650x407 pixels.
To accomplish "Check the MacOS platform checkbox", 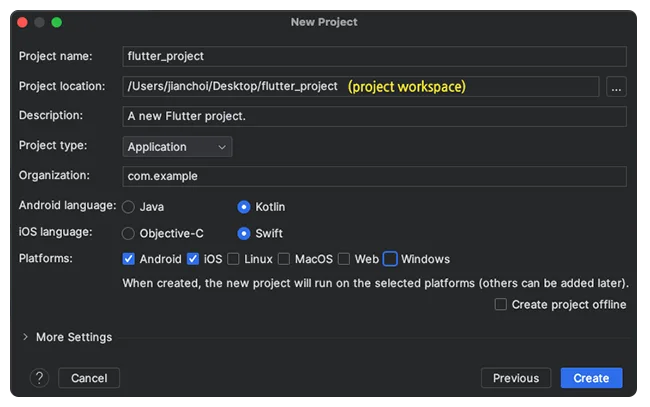I will 284,259.
